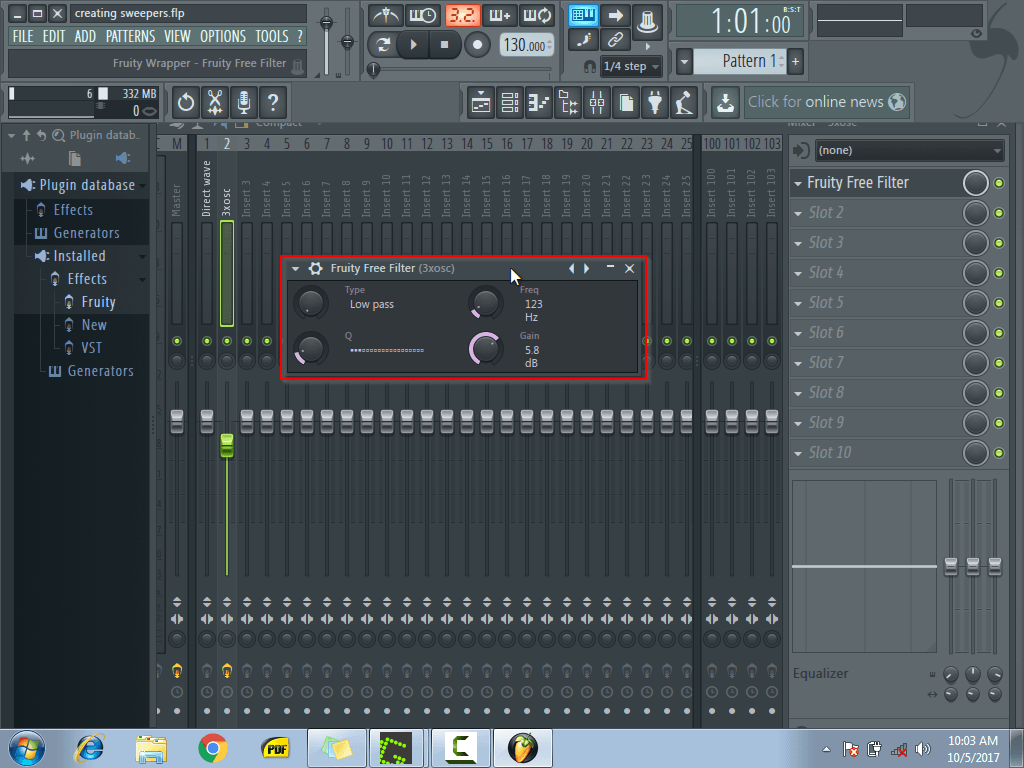Mute the Master mixer track LED
Image resolution: width=1024 pixels, height=768 pixels.
pyautogui.click(x=177, y=341)
